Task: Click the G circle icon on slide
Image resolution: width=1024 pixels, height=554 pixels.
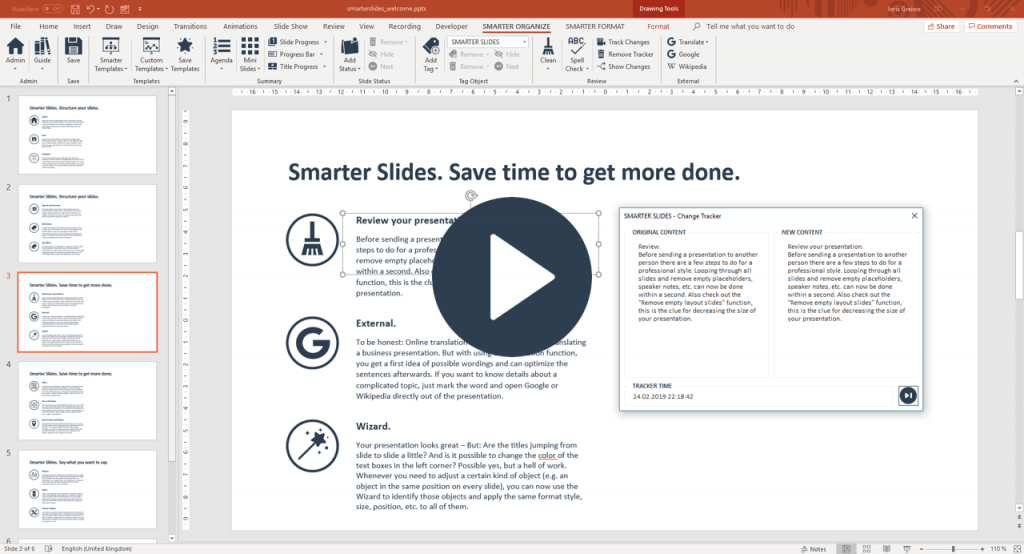Action: [x=312, y=343]
